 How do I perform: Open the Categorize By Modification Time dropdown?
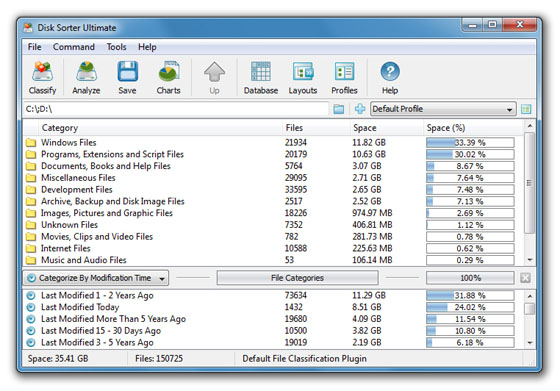96,278
